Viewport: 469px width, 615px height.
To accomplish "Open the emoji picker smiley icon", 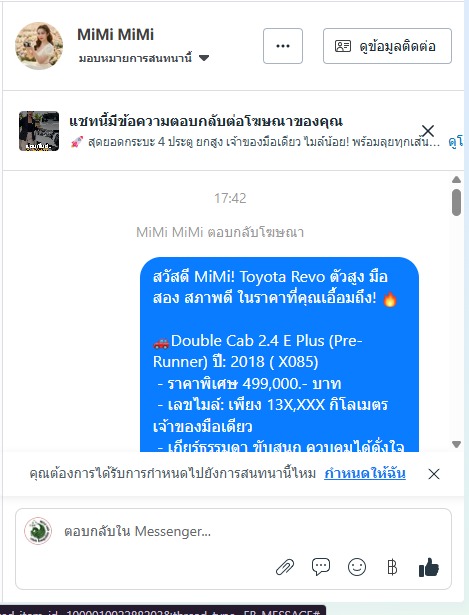I will tap(357, 567).
